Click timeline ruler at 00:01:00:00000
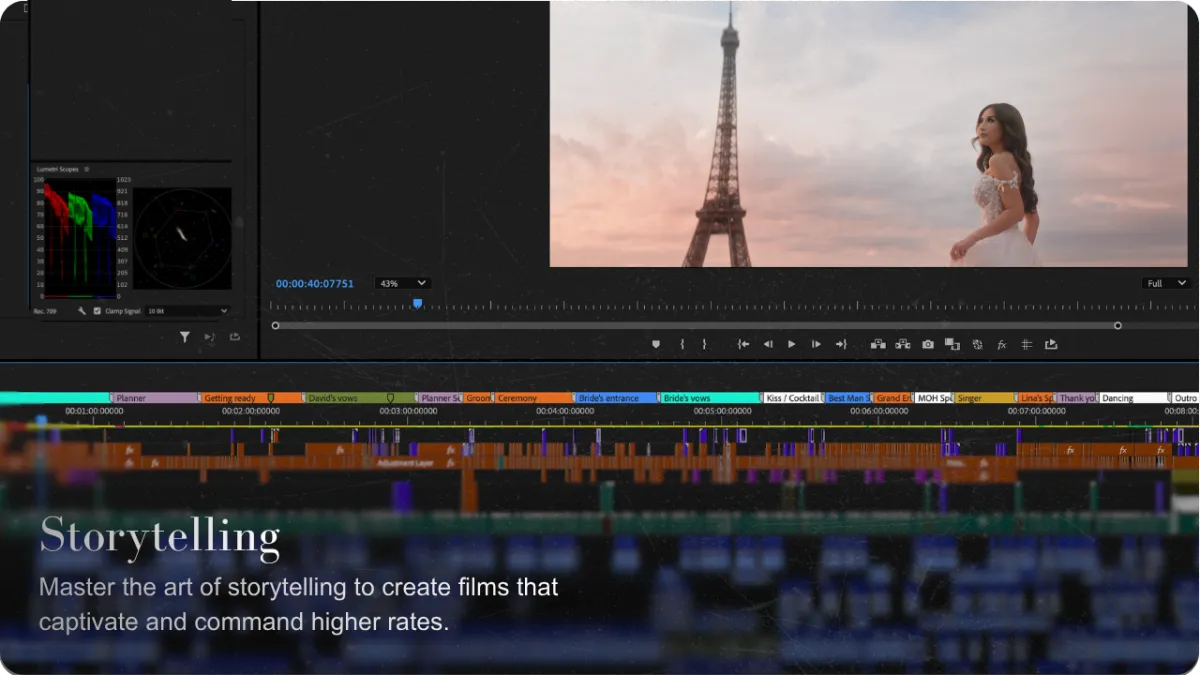This screenshot has width=1200, height=675. pos(94,411)
